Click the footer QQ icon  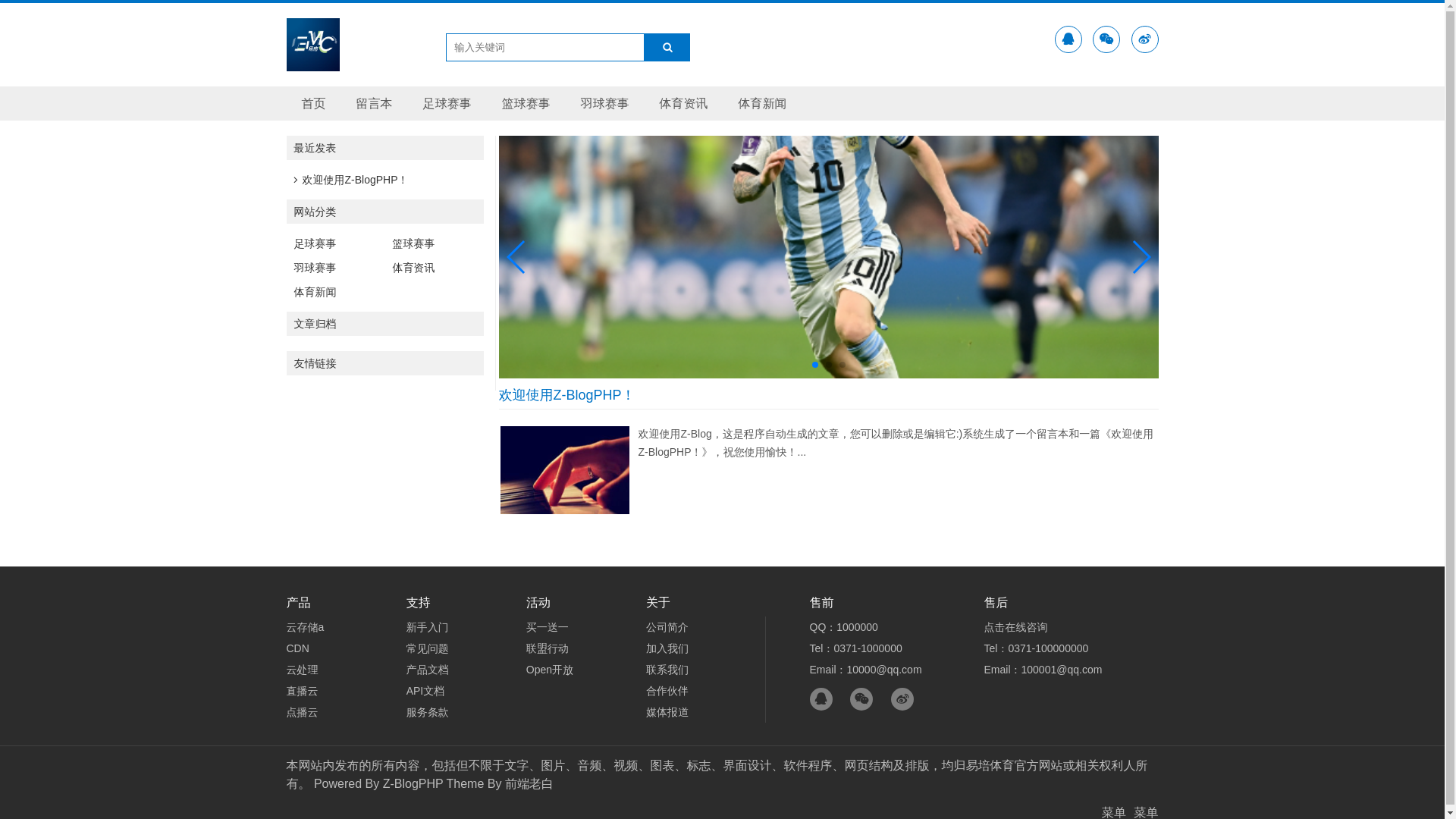821,699
